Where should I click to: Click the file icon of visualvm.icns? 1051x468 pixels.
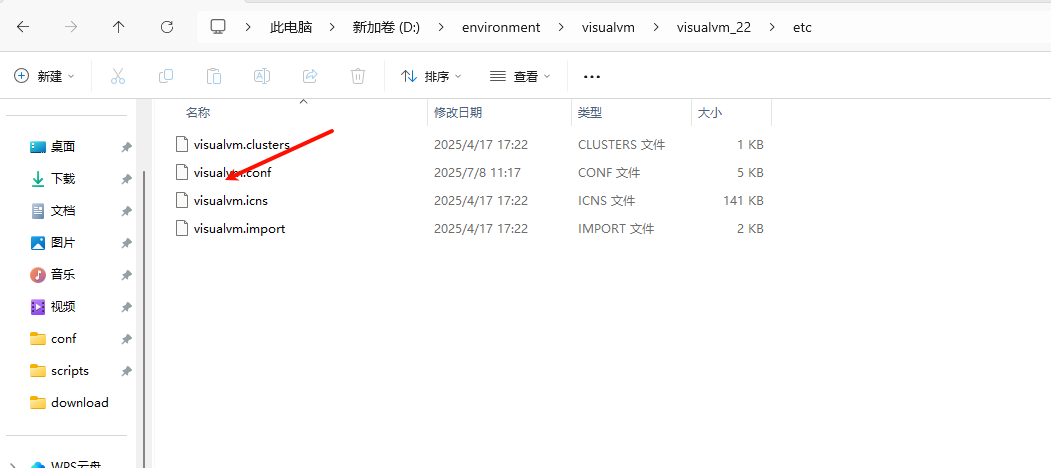point(181,200)
